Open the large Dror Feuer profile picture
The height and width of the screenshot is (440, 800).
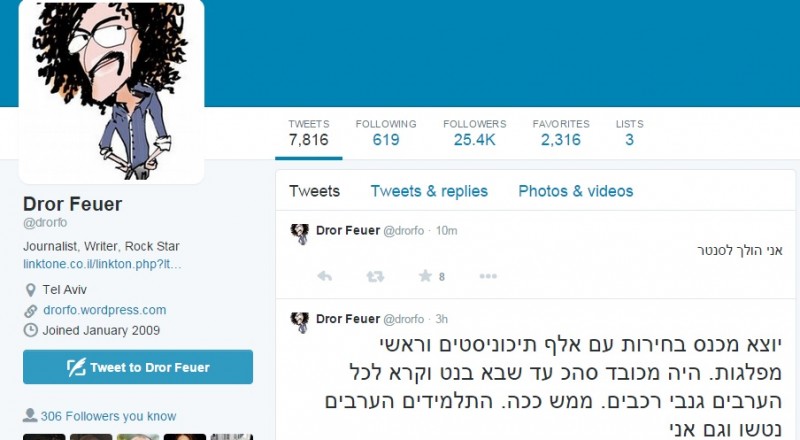point(112,89)
